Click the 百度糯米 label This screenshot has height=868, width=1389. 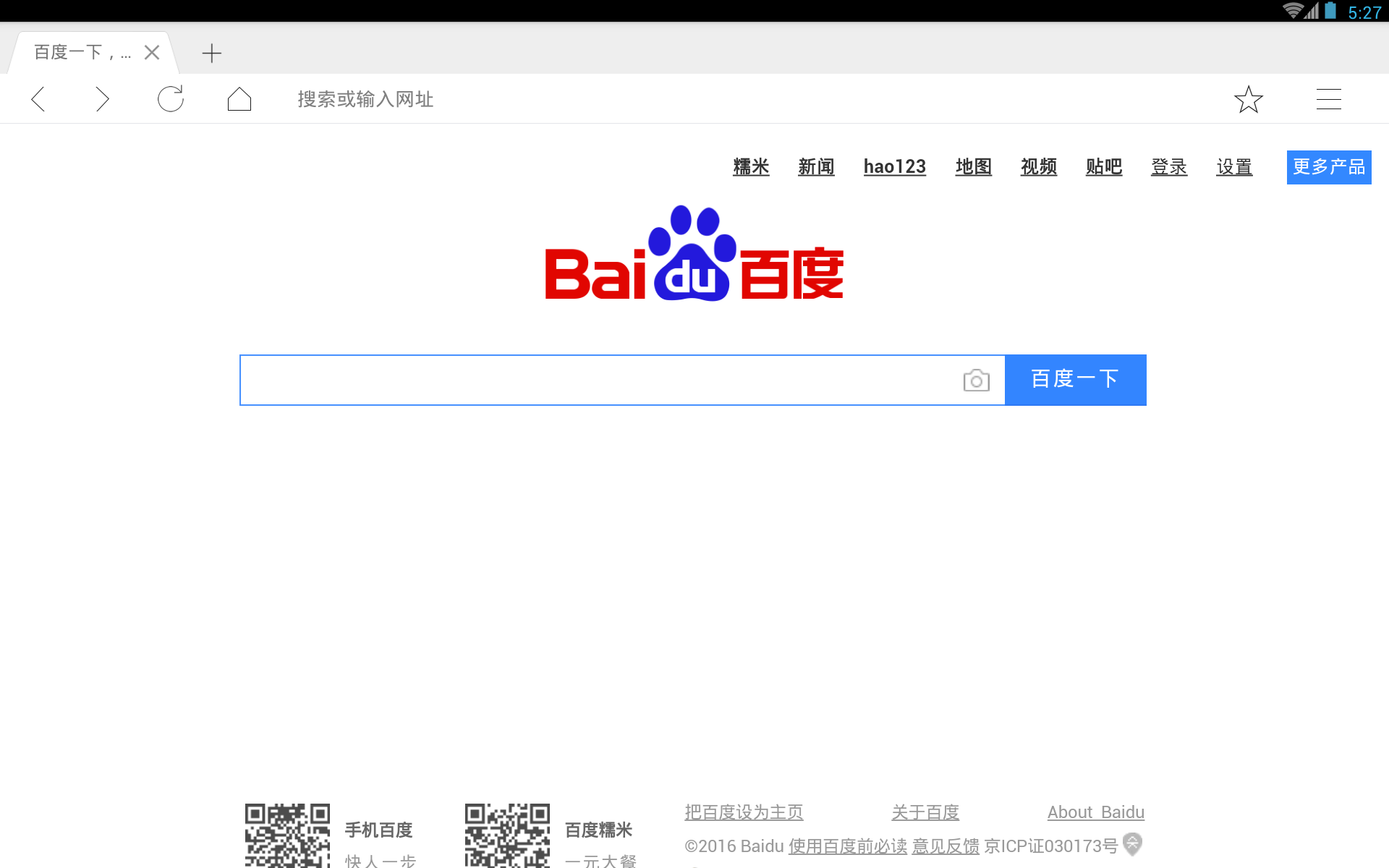coord(598,830)
